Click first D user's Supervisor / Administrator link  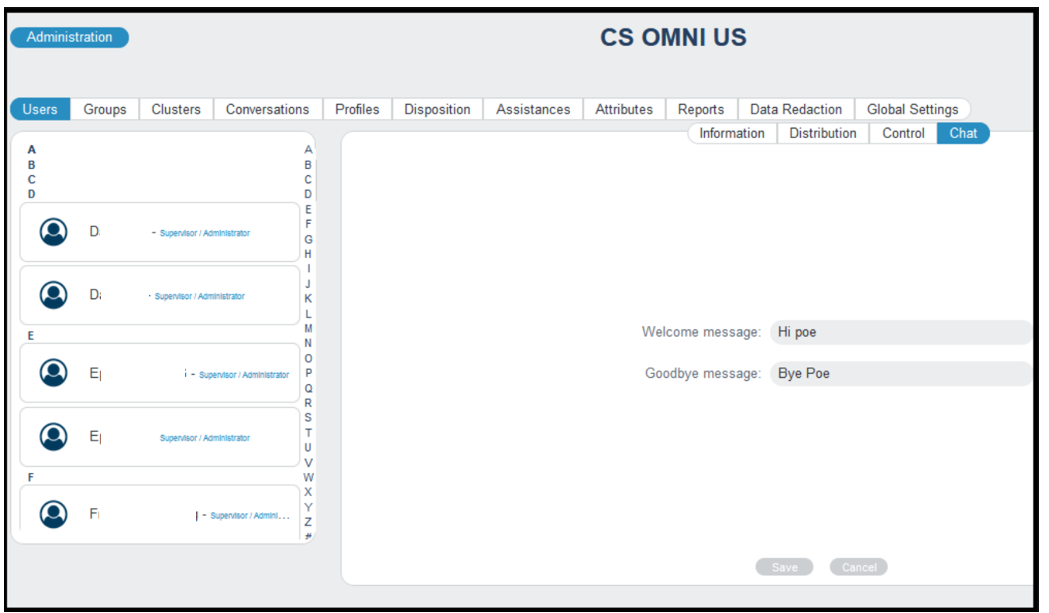205,234
